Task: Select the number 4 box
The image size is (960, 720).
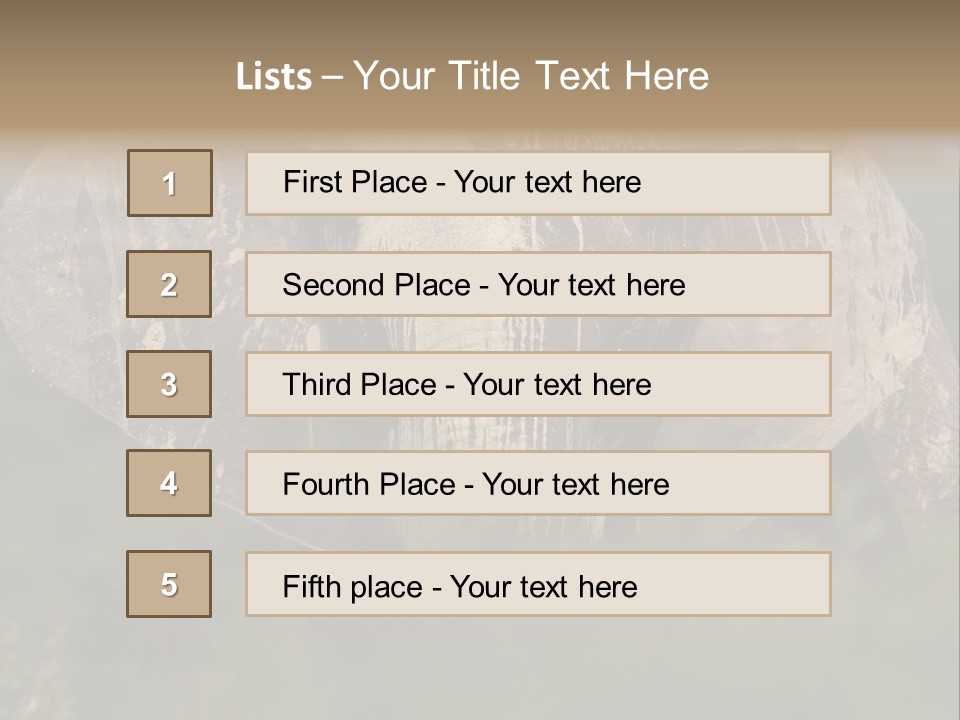Action: (169, 483)
